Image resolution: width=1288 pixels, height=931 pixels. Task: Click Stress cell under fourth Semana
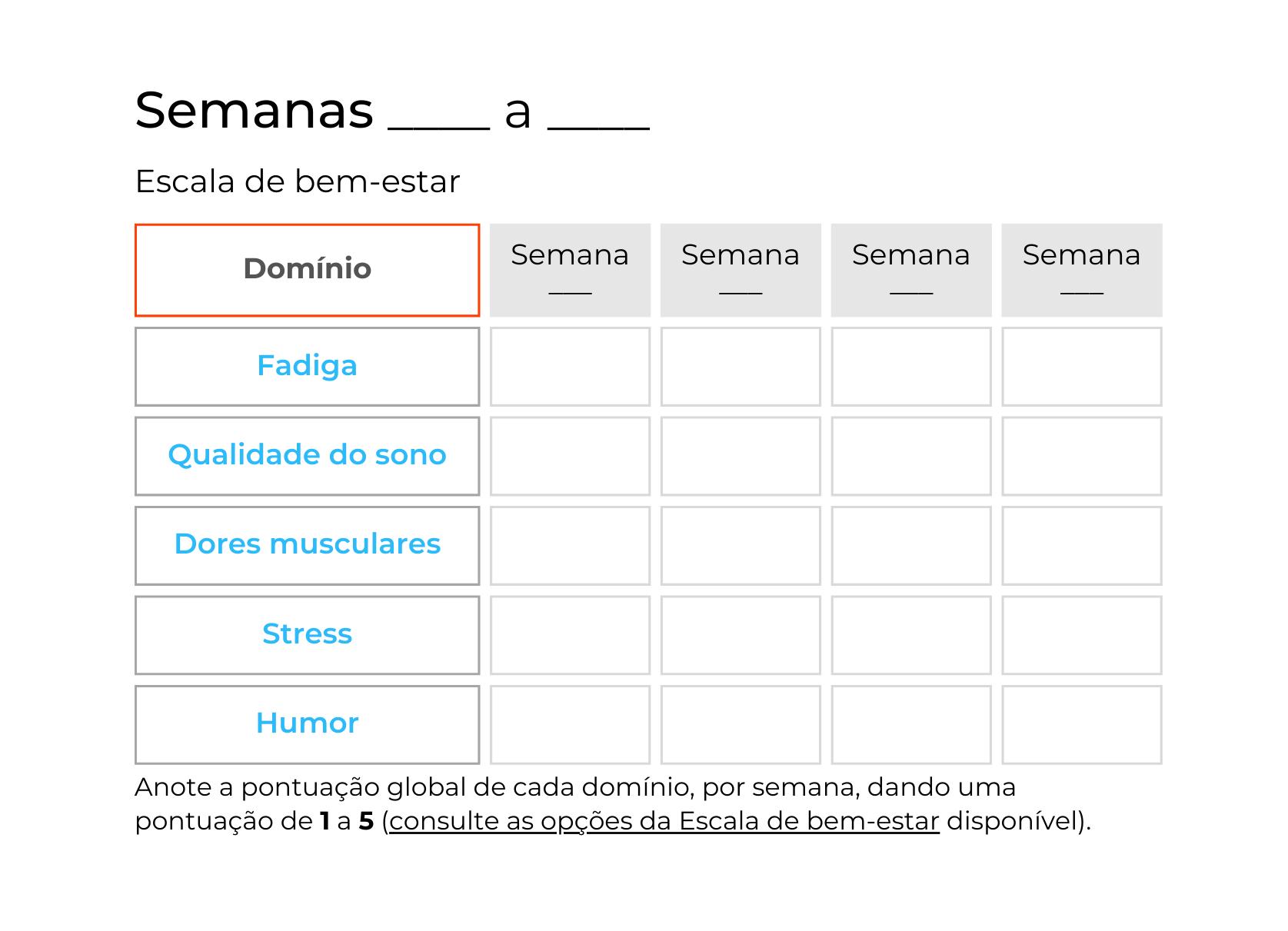click(x=1081, y=635)
